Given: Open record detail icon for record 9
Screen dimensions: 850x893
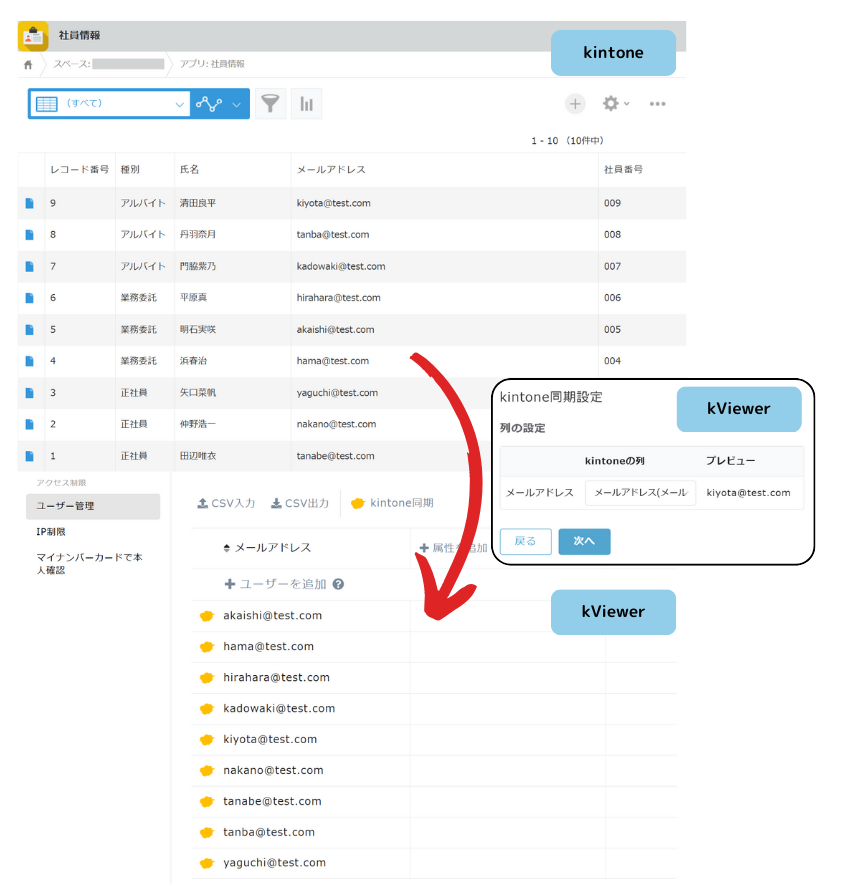Looking at the screenshot, I should click(30, 203).
